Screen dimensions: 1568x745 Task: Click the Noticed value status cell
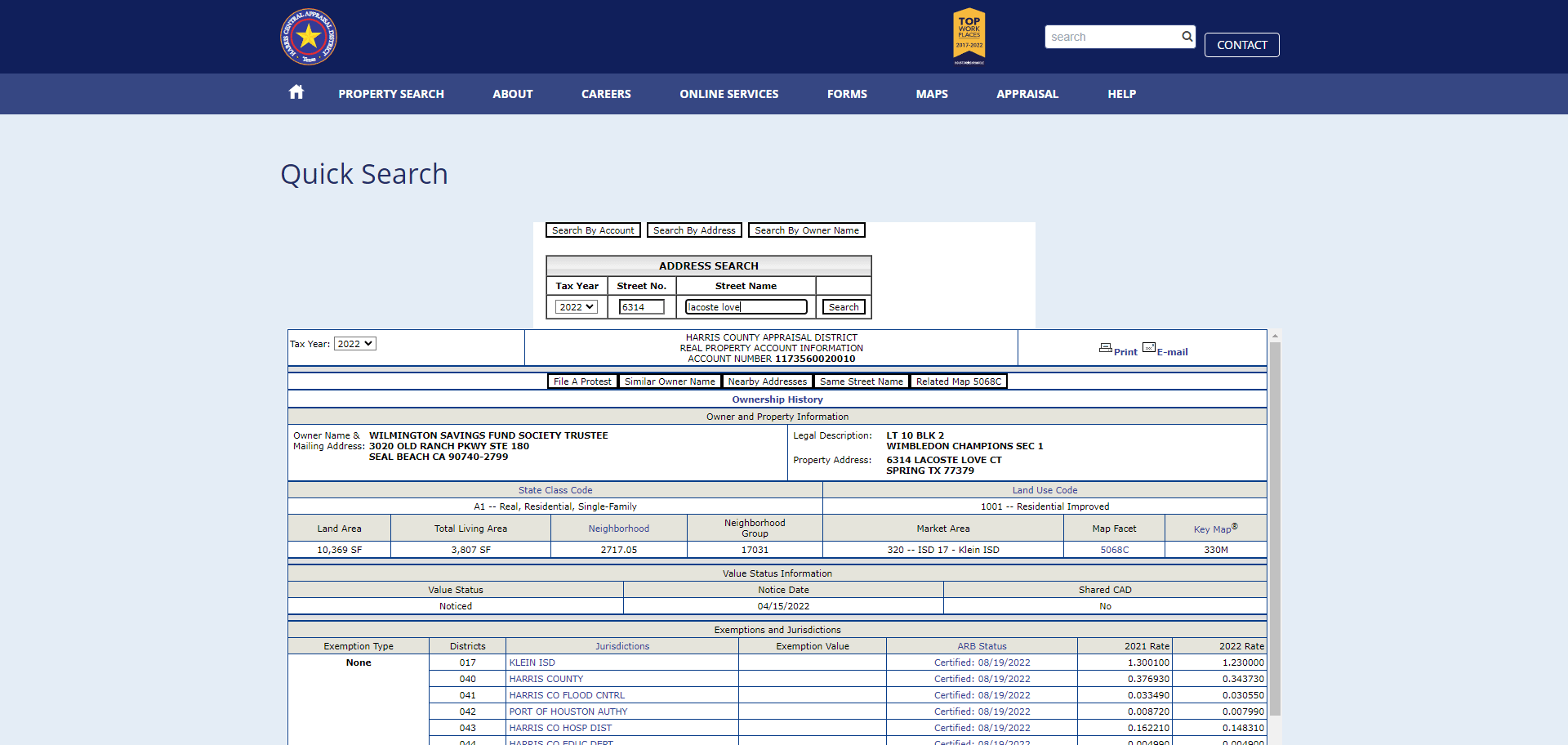coord(456,606)
